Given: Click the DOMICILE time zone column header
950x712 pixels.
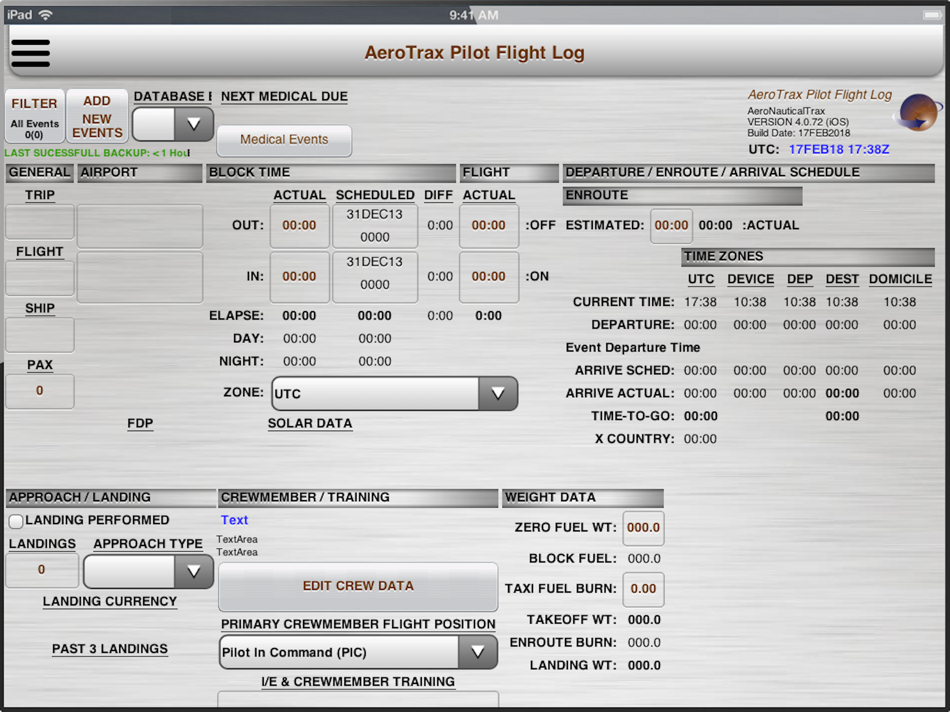Looking at the screenshot, I should point(900,279).
